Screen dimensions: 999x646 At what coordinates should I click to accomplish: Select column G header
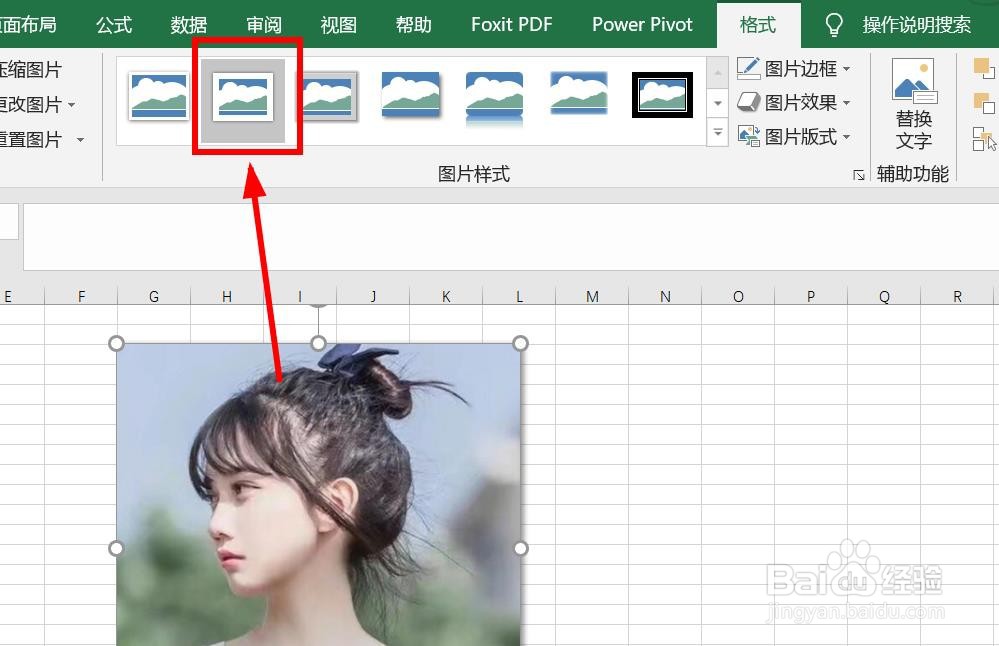click(154, 296)
